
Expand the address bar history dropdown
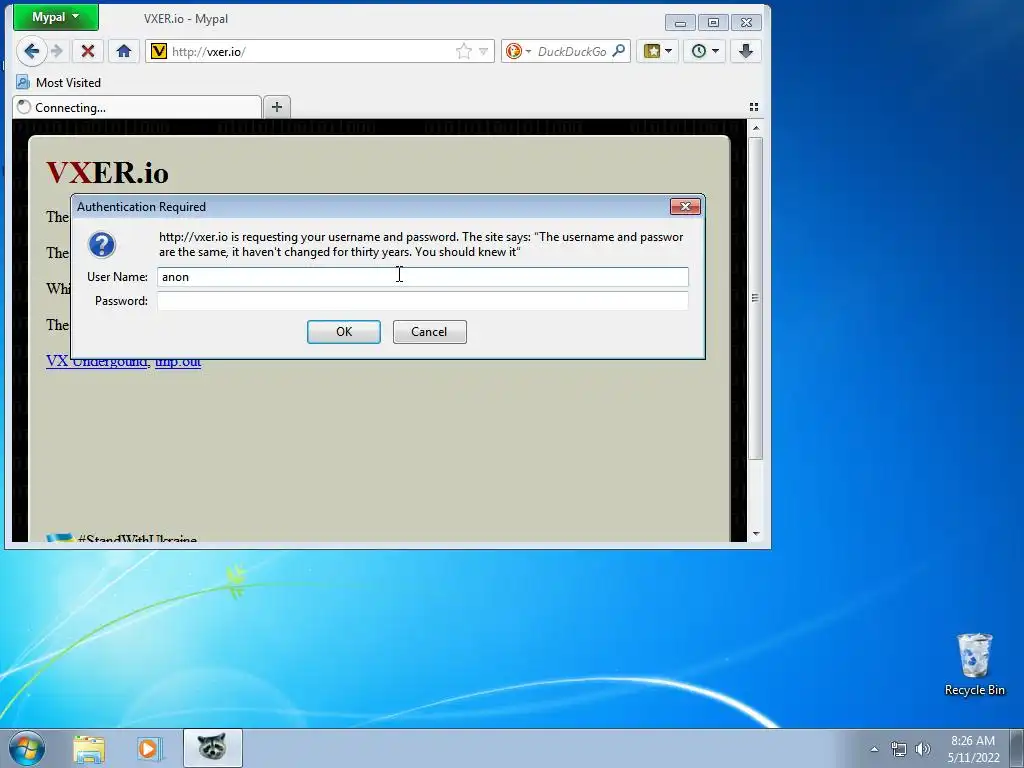pos(483,51)
